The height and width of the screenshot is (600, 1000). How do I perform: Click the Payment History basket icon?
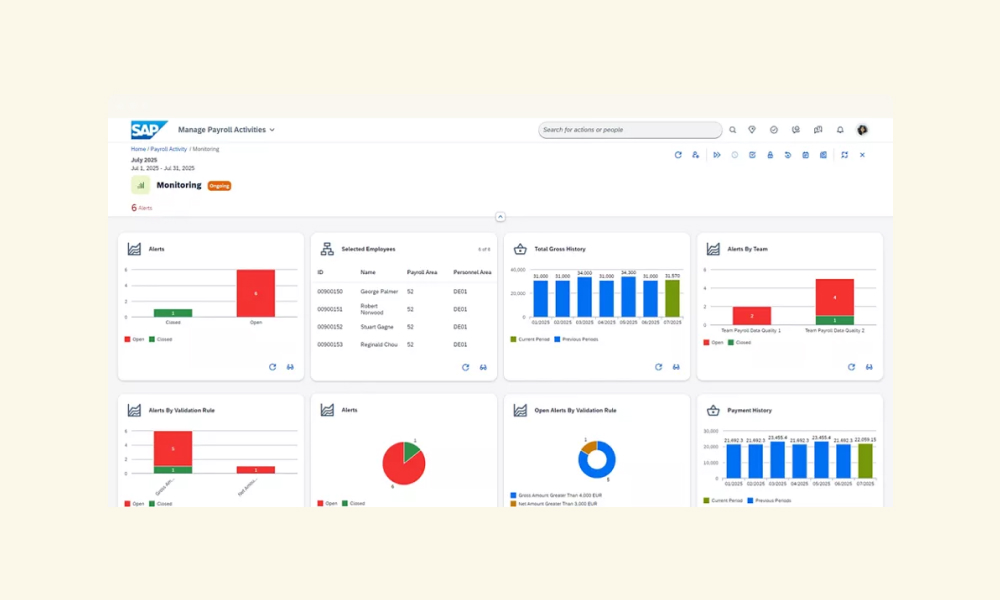click(x=713, y=411)
